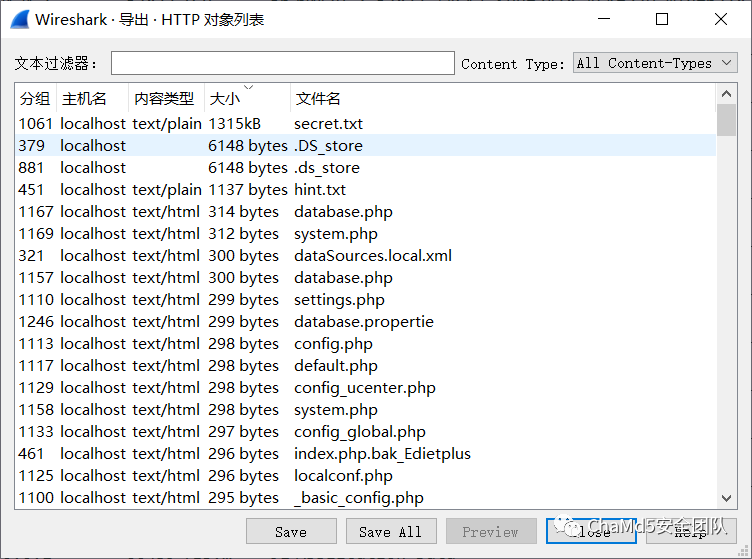Select the localconf.php row
The height and width of the screenshot is (559, 752).
(365, 477)
